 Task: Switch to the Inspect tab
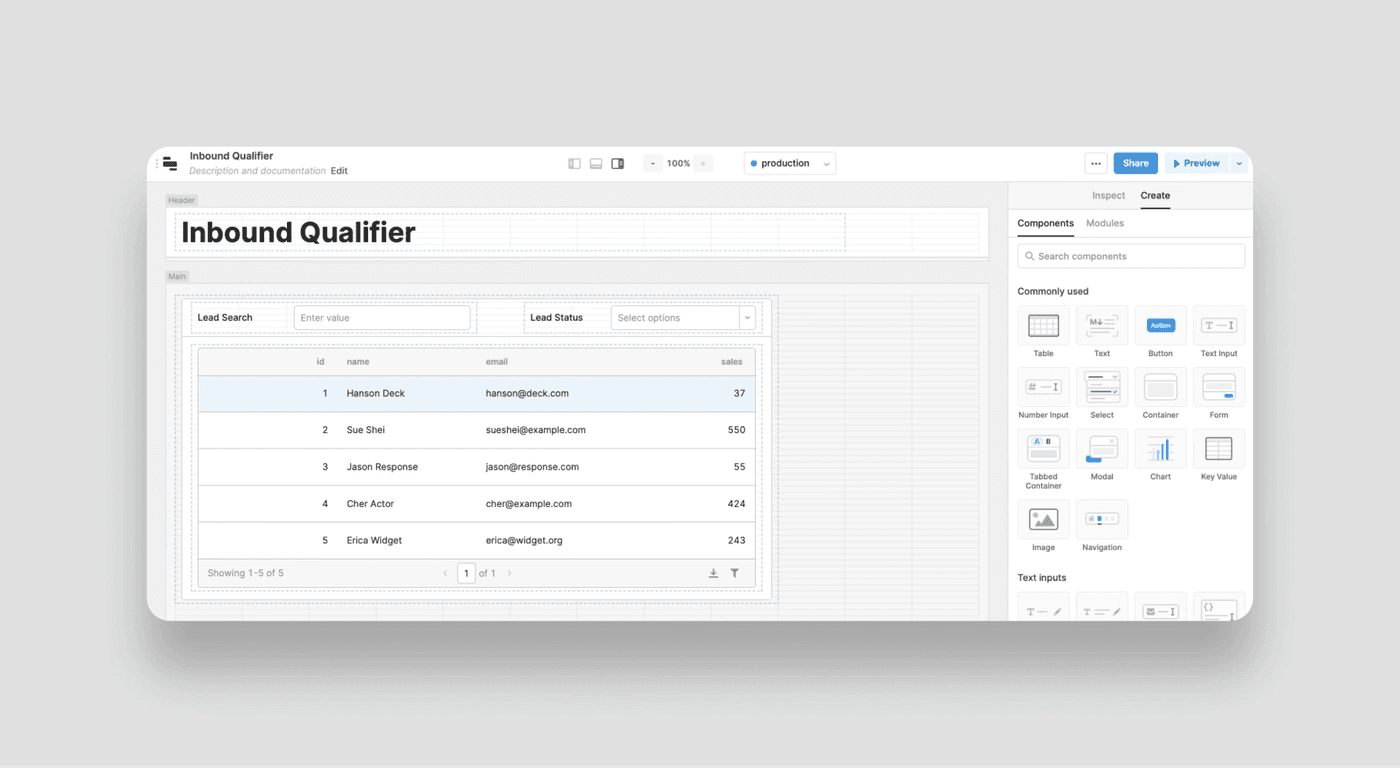[1108, 196]
